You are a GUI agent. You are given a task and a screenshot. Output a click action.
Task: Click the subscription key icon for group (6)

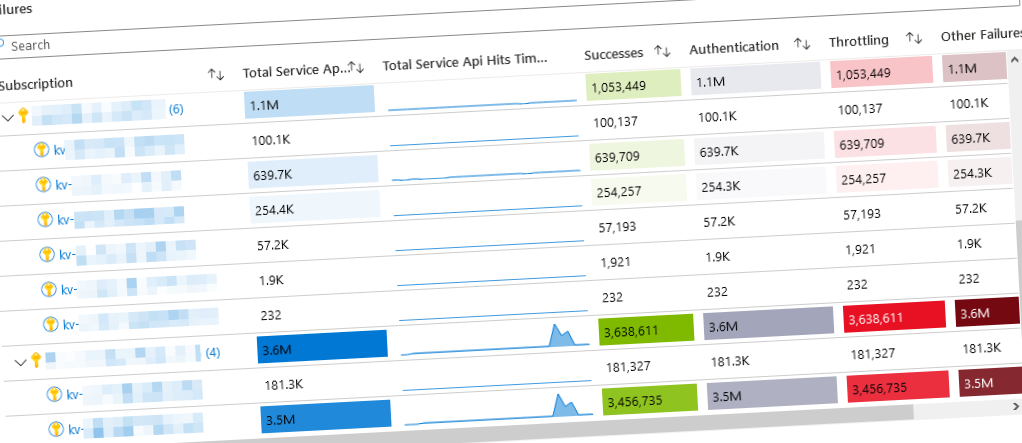(x=24, y=116)
